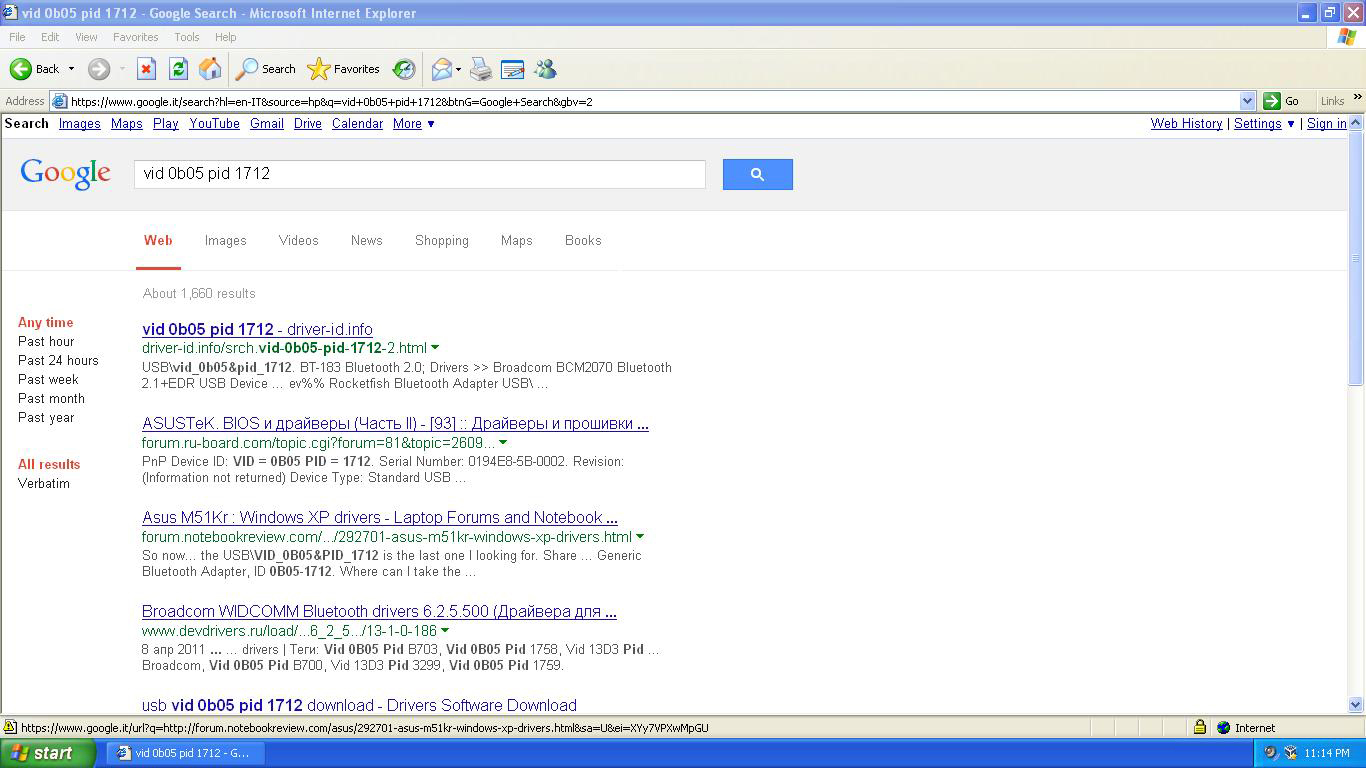Click the Sign in link
Viewport: 1366px width, 768px height.
tap(1326, 123)
